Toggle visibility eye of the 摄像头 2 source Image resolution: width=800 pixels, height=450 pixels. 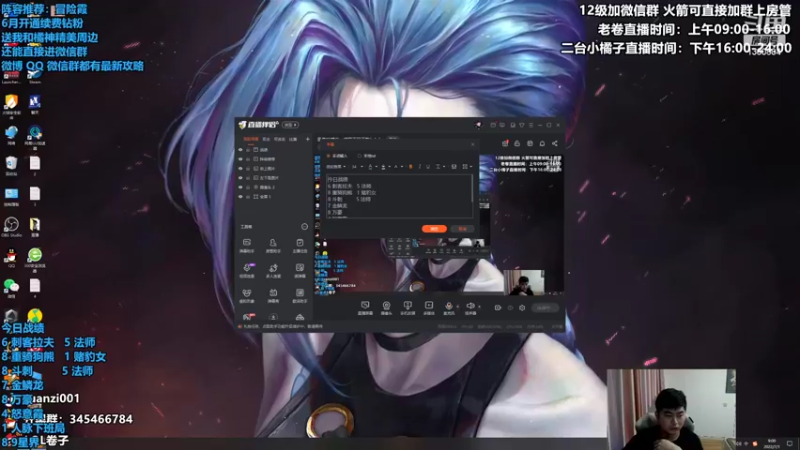coord(241,187)
